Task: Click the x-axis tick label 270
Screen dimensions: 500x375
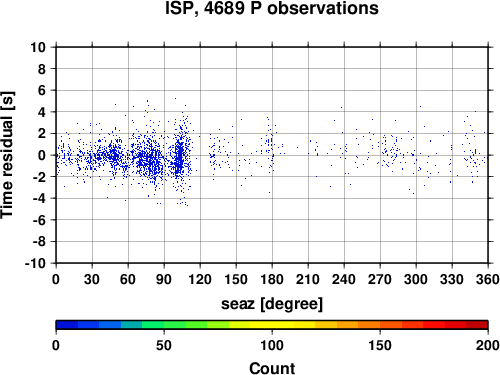Action: click(380, 279)
